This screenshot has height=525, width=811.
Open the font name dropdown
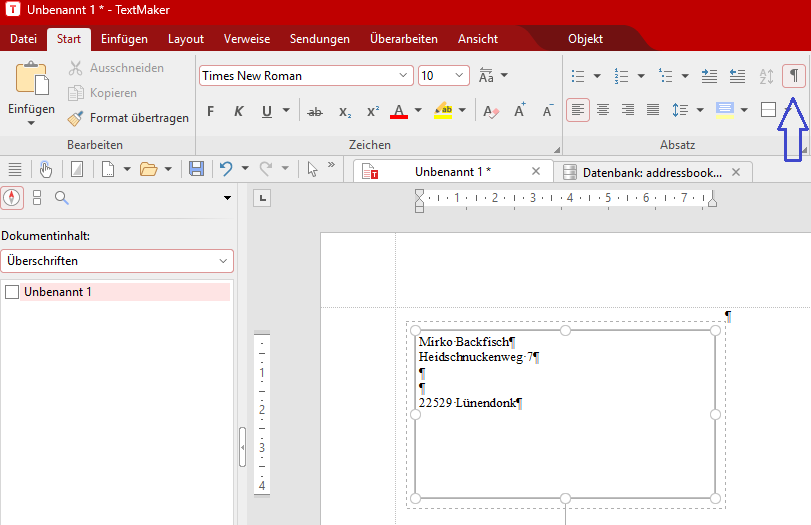click(x=403, y=76)
